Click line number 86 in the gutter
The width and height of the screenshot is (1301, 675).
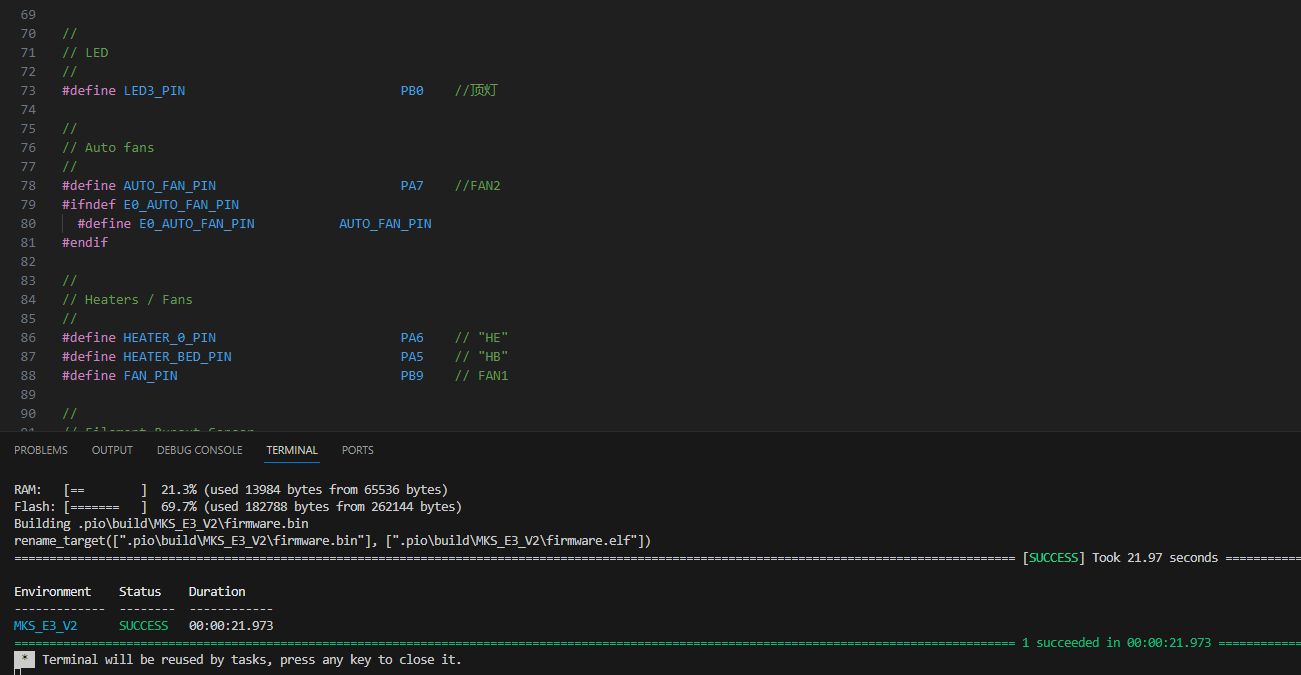pyautogui.click(x=28, y=338)
